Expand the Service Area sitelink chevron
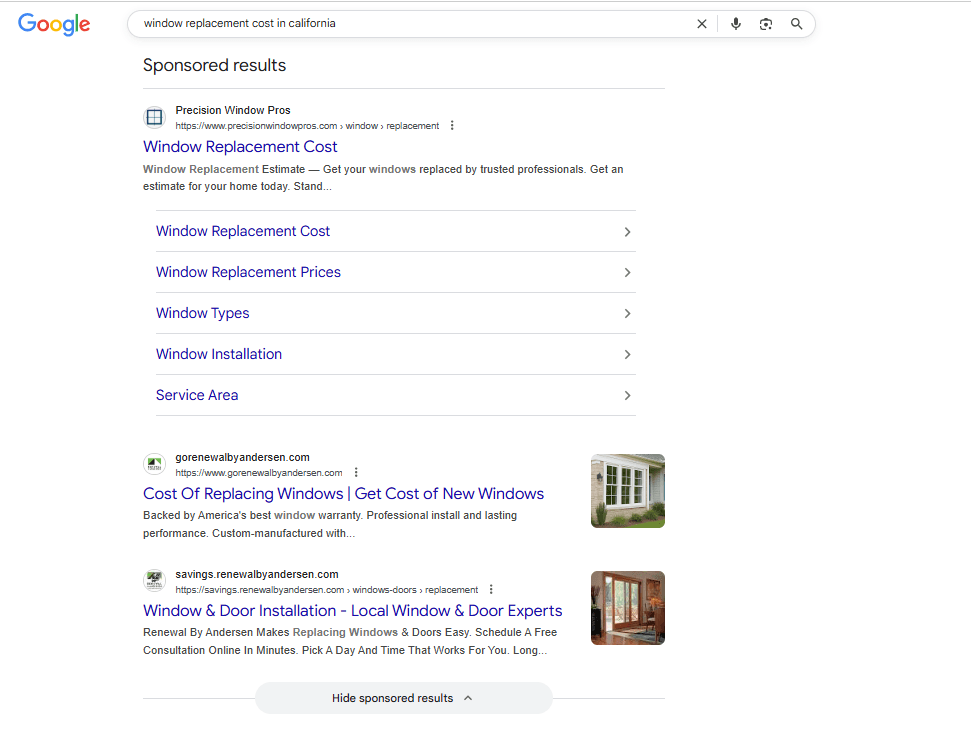The height and width of the screenshot is (731, 971). (x=627, y=395)
